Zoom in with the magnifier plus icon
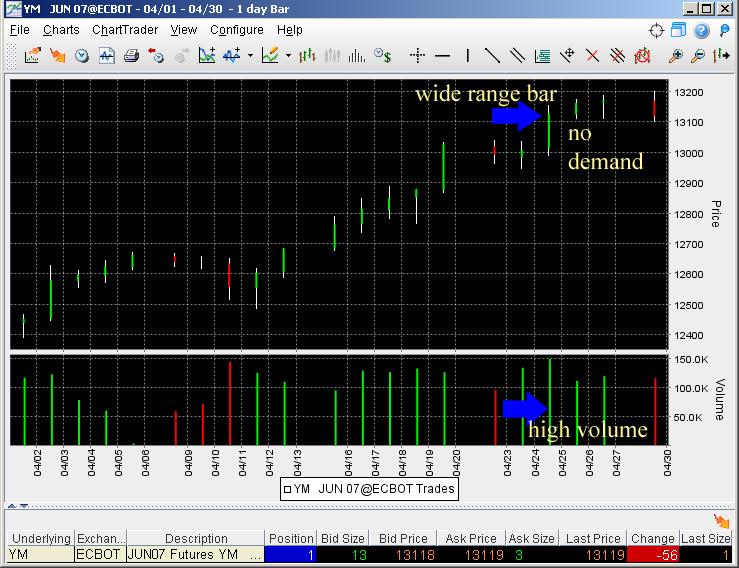 pos(675,56)
